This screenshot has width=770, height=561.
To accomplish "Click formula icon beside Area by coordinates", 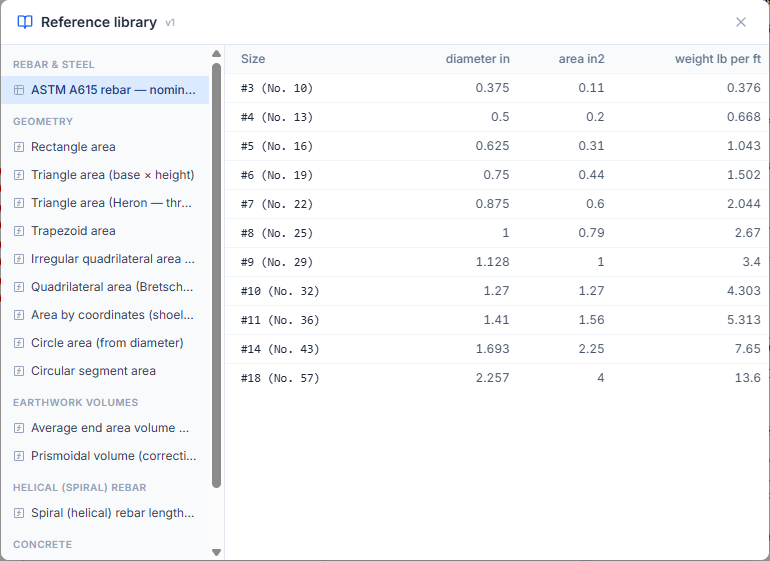I will click(19, 315).
